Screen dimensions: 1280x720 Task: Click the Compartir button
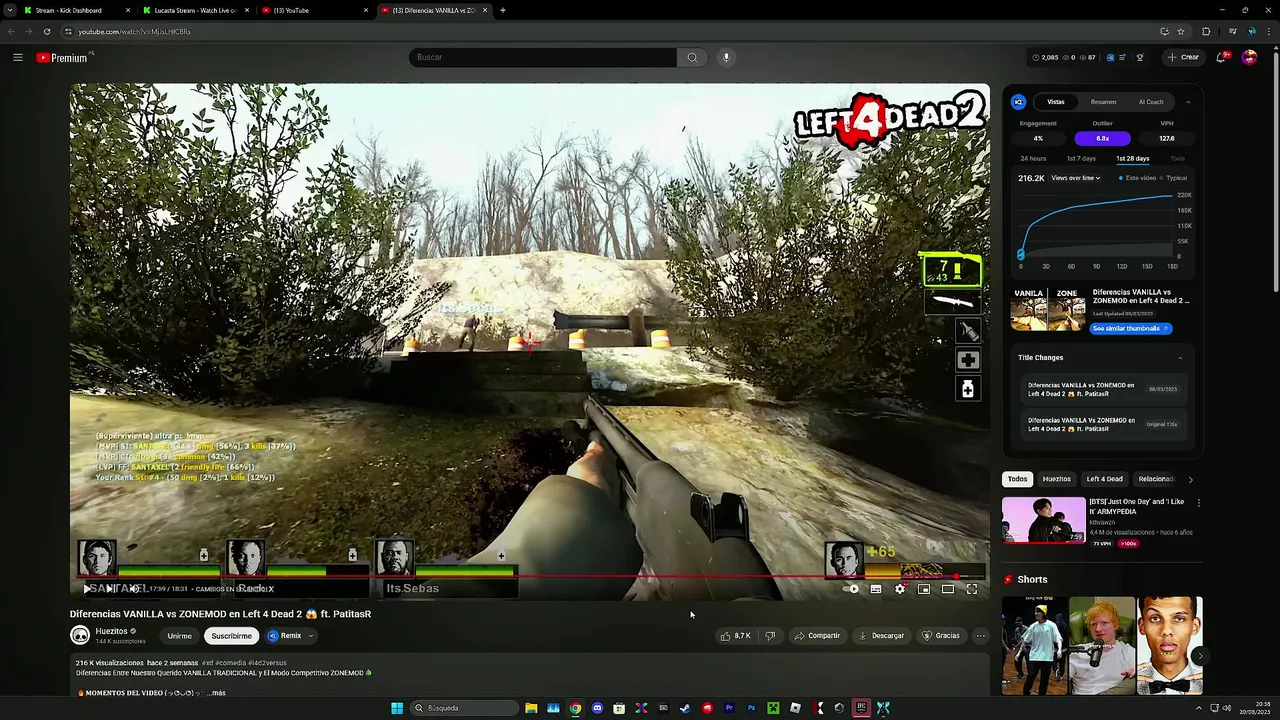coord(817,635)
